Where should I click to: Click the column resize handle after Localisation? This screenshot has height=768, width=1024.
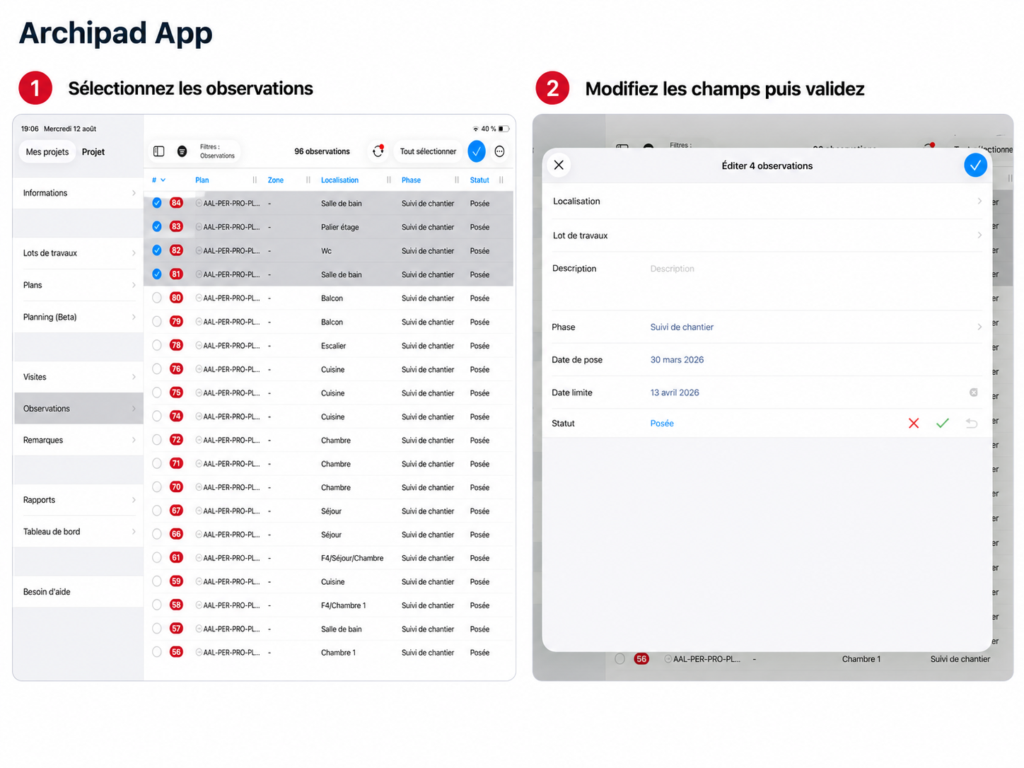coord(389,180)
